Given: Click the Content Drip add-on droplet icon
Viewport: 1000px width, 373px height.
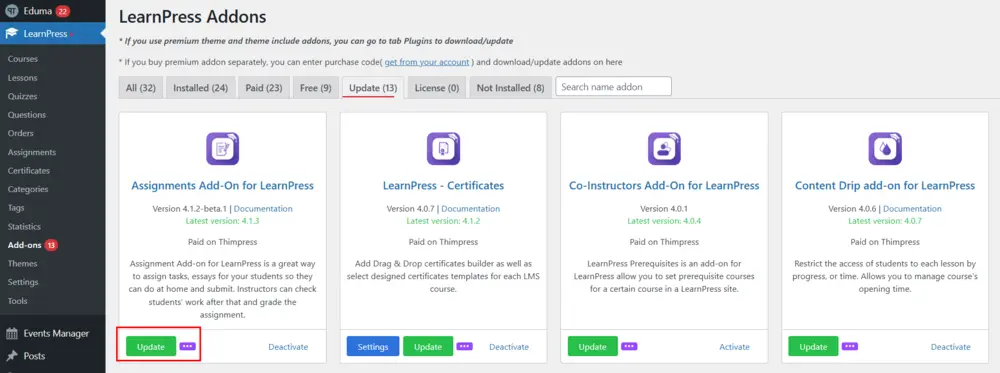Looking at the screenshot, I should (885, 149).
